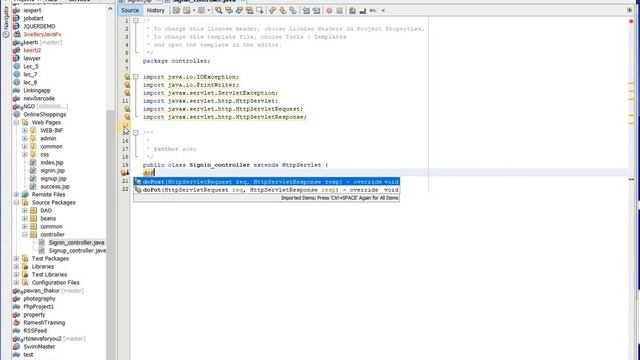640x360 pixels.
Task: Collapse the Web Pages tree node
Action: click(16, 122)
